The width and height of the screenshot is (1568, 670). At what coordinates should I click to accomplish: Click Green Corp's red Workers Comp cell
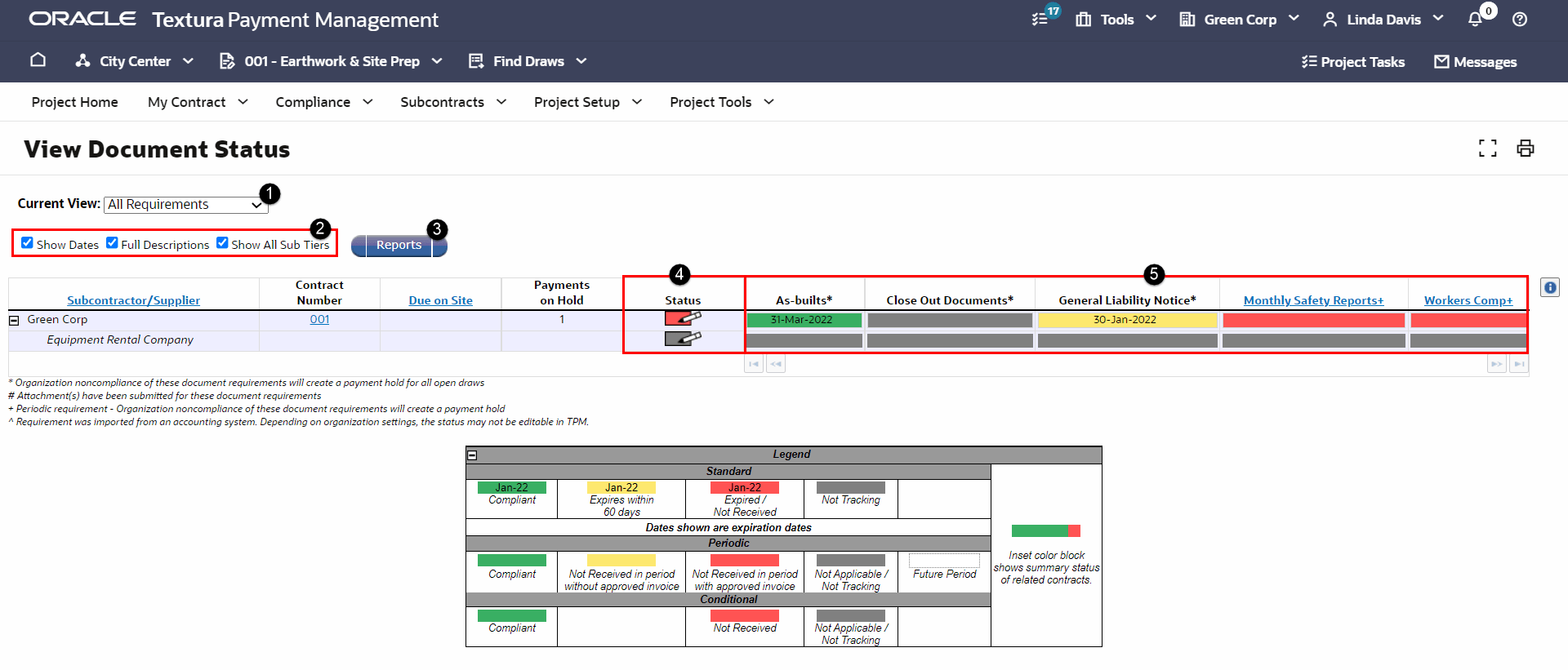coord(1468,320)
